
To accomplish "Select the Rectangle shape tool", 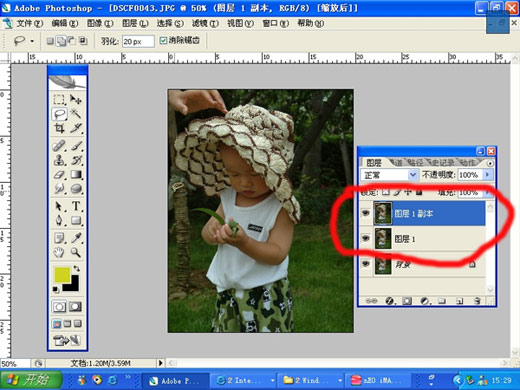I will point(76,220).
